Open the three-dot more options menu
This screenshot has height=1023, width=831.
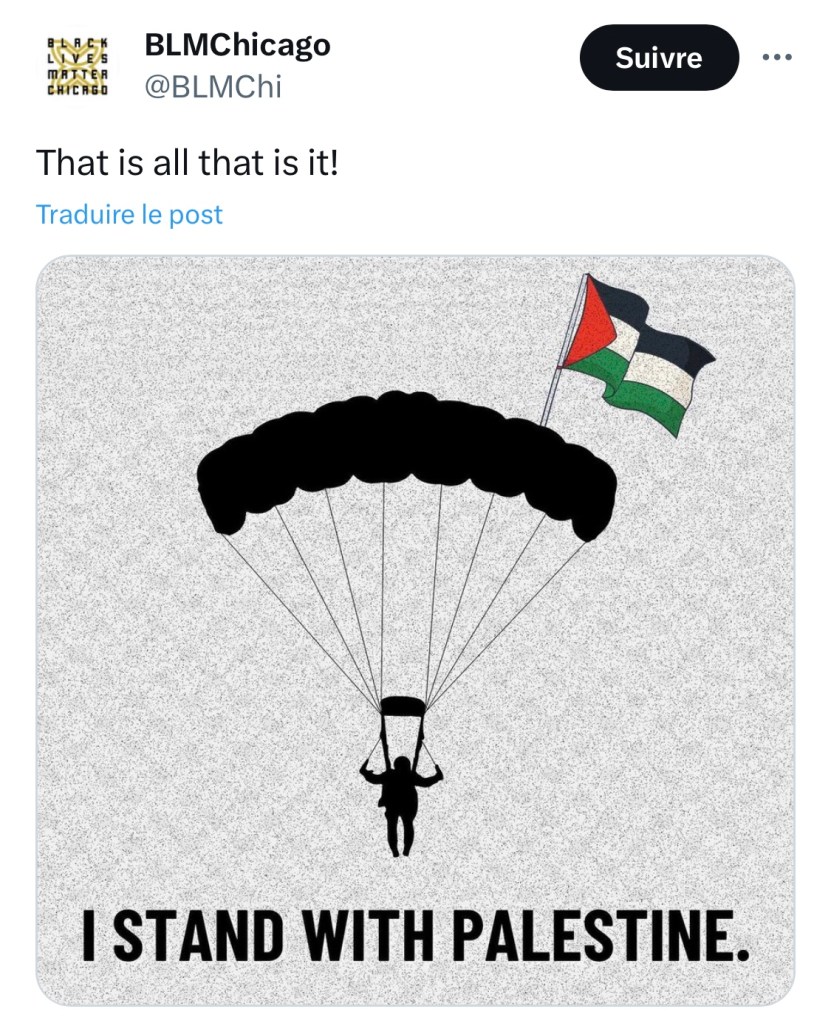tap(776, 58)
